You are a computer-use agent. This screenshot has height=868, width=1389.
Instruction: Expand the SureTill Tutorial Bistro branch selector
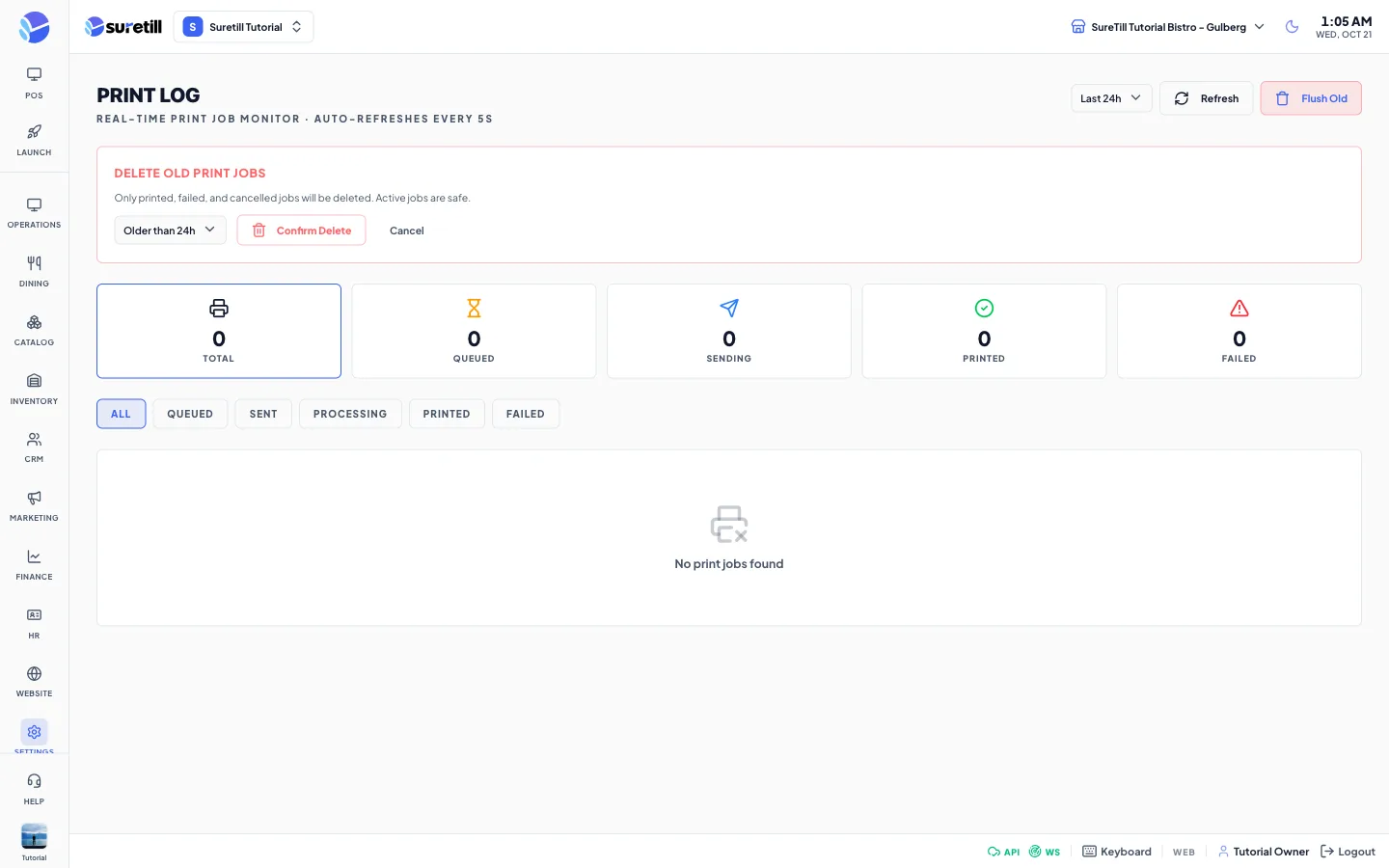[x=1167, y=27]
